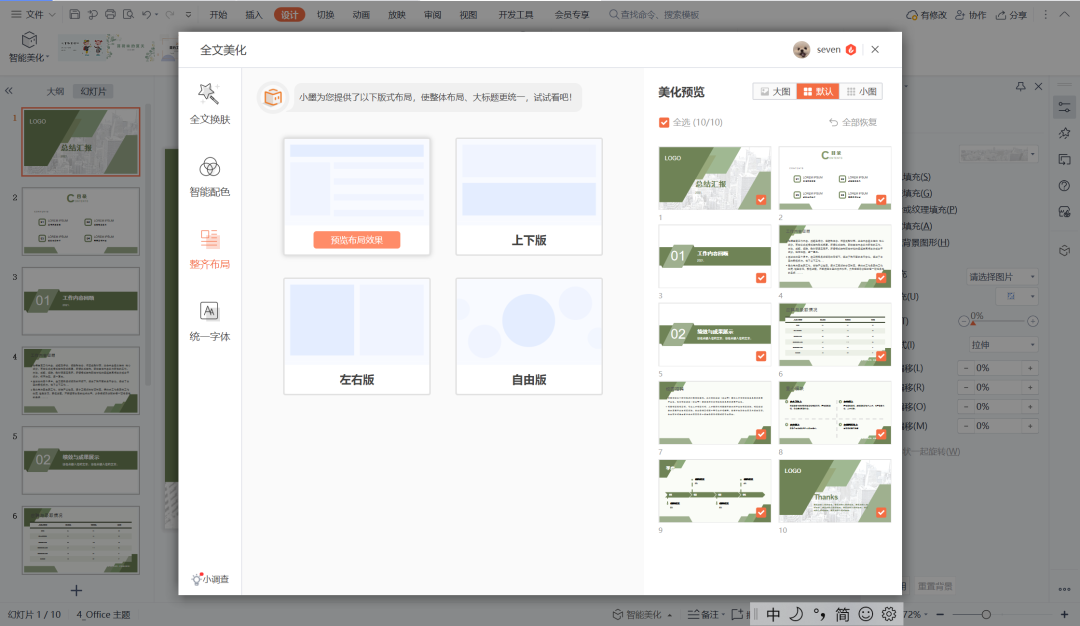Open the 大纲 outline tab

(x=56, y=91)
